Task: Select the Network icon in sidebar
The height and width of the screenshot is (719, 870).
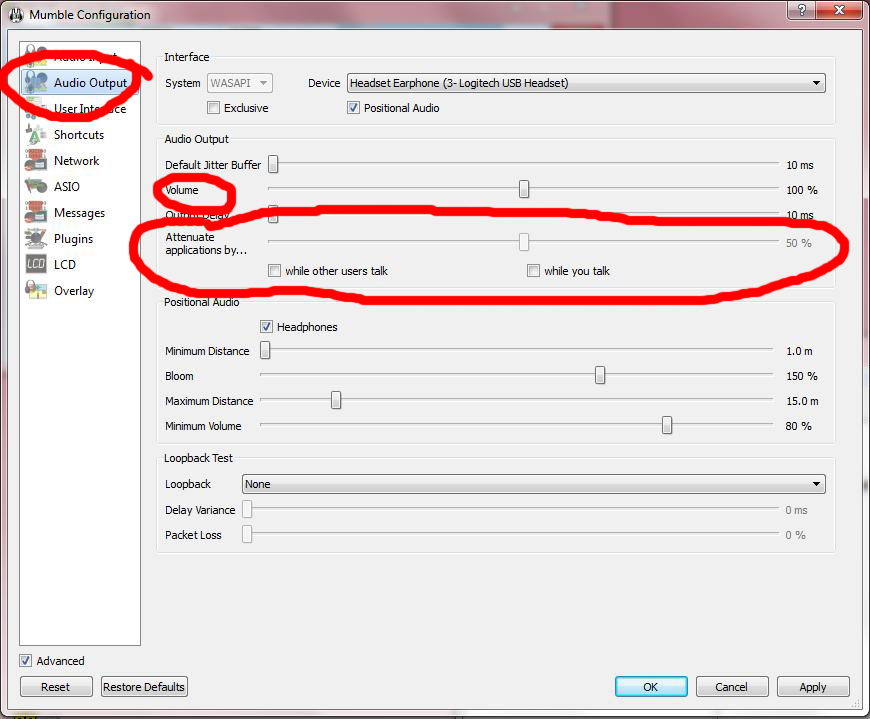Action: pyautogui.click(x=36, y=161)
